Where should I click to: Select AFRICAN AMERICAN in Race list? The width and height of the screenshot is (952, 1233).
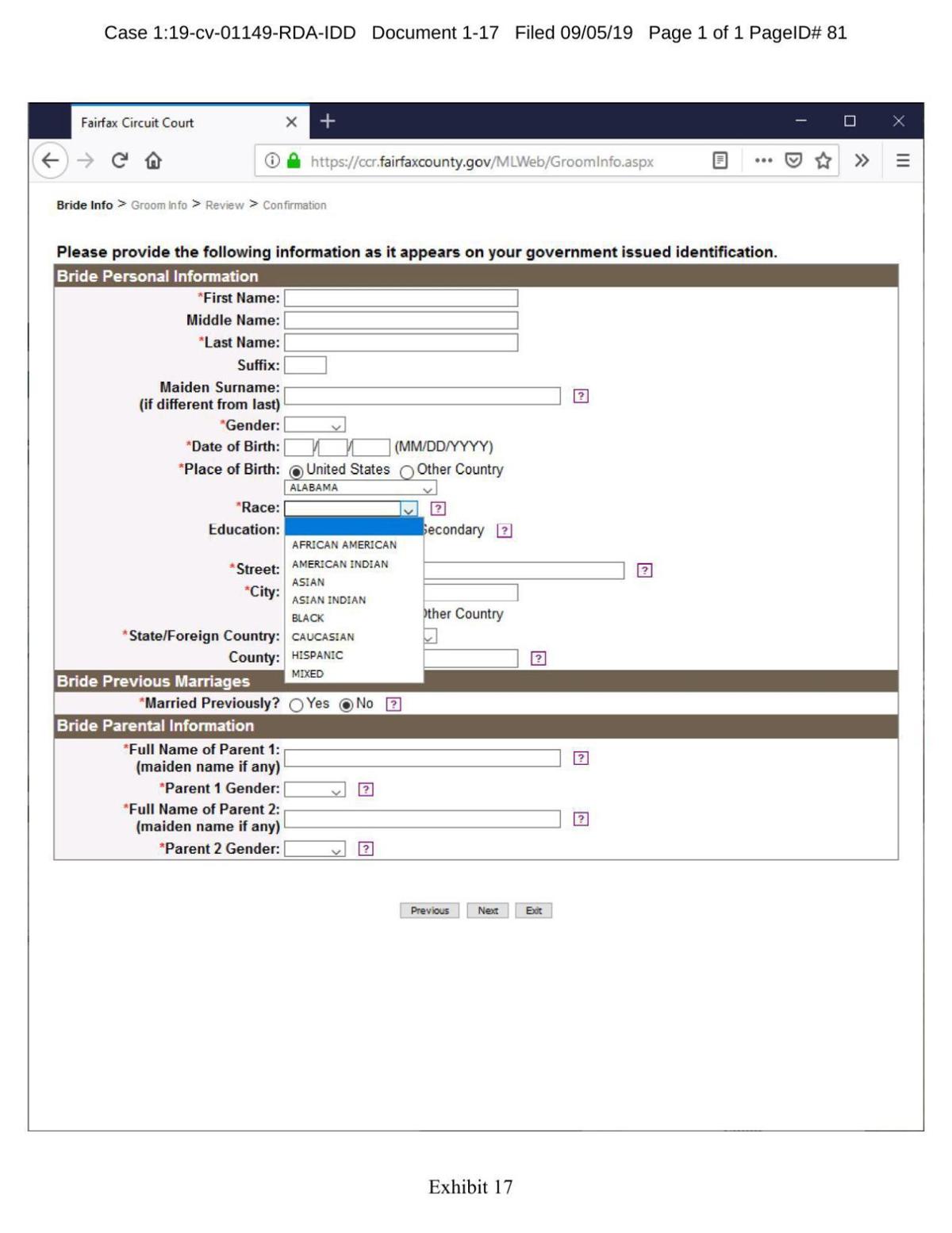(x=354, y=545)
